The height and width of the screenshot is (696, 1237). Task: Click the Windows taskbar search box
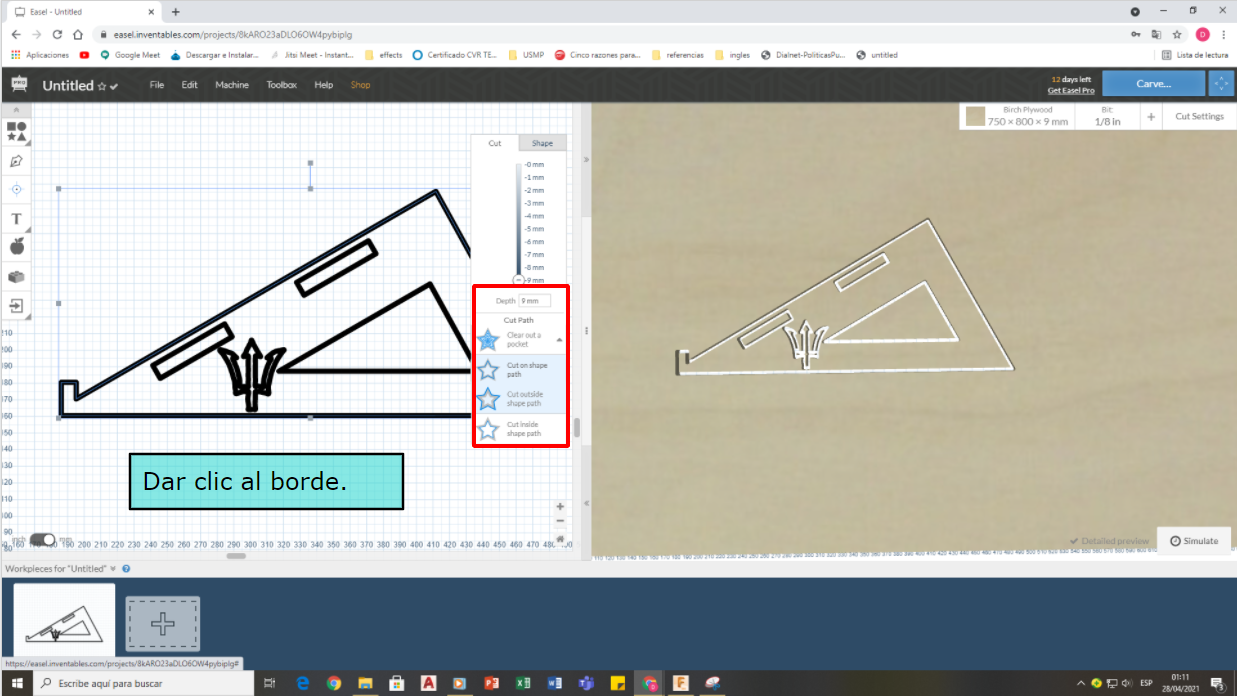(144, 683)
